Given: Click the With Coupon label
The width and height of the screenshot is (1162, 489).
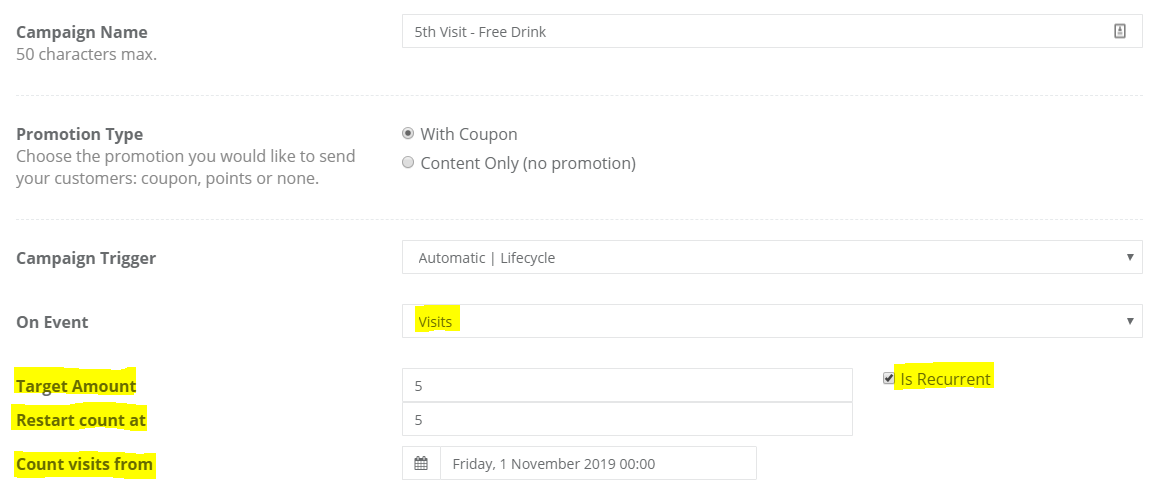Looking at the screenshot, I should pyautogui.click(x=468, y=134).
